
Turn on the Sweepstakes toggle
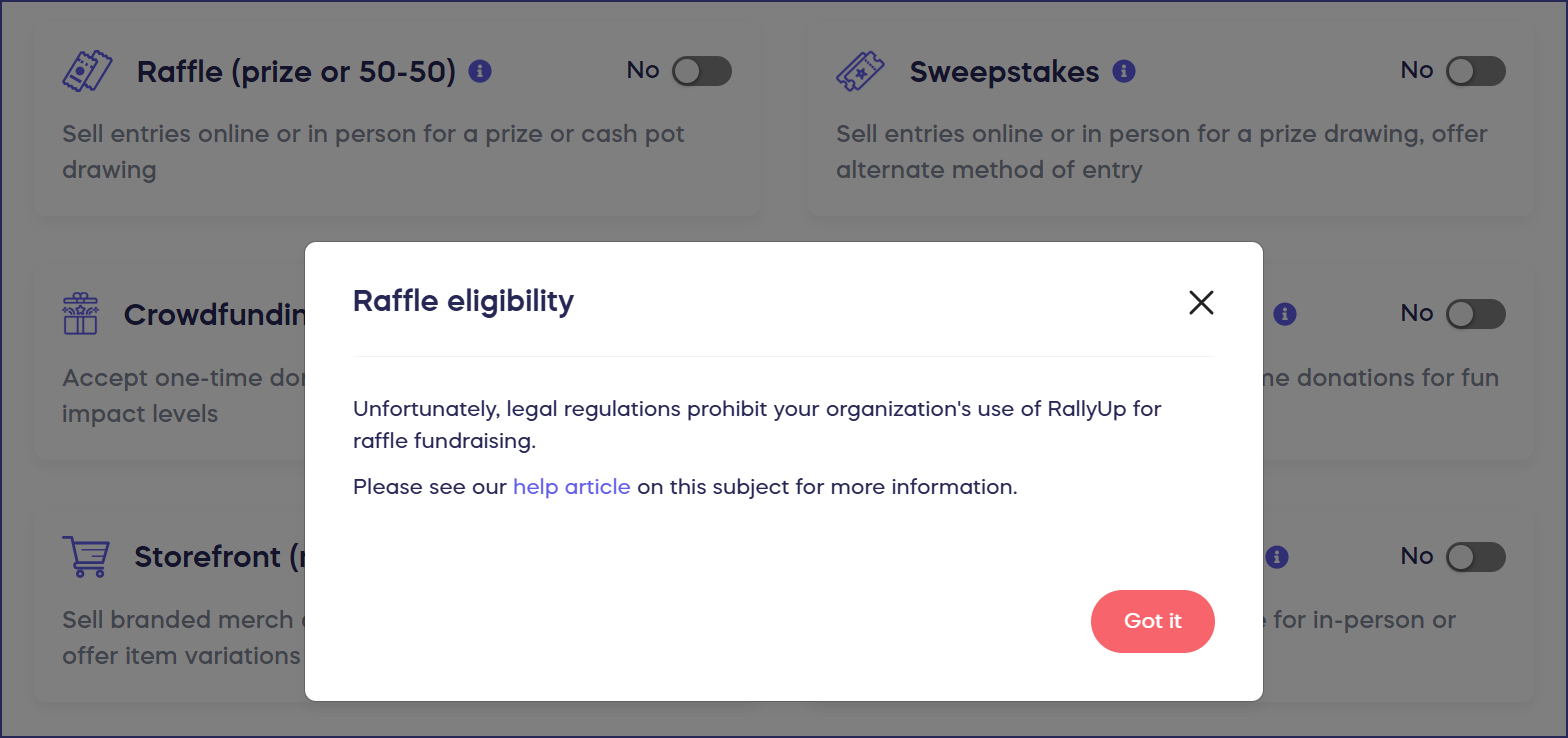click(1475, 71)
